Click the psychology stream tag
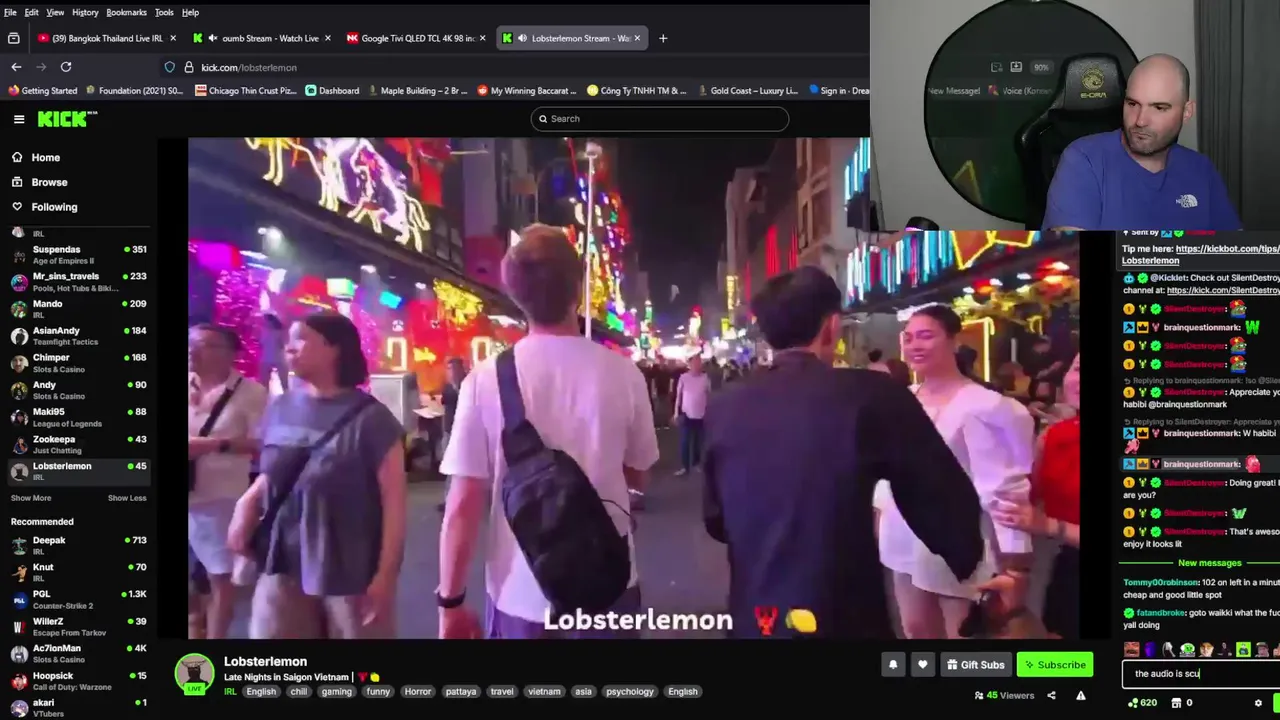The width and height of the screenshot is (1280, 720). point(630,691)
